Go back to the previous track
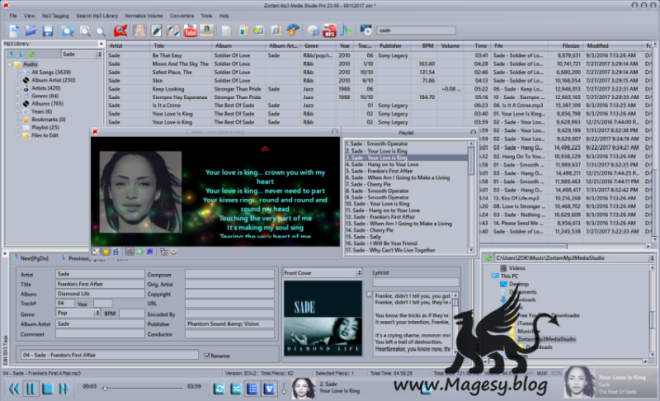Image resolution: width=660 pixels, height=401 pixels. [14, 389]
